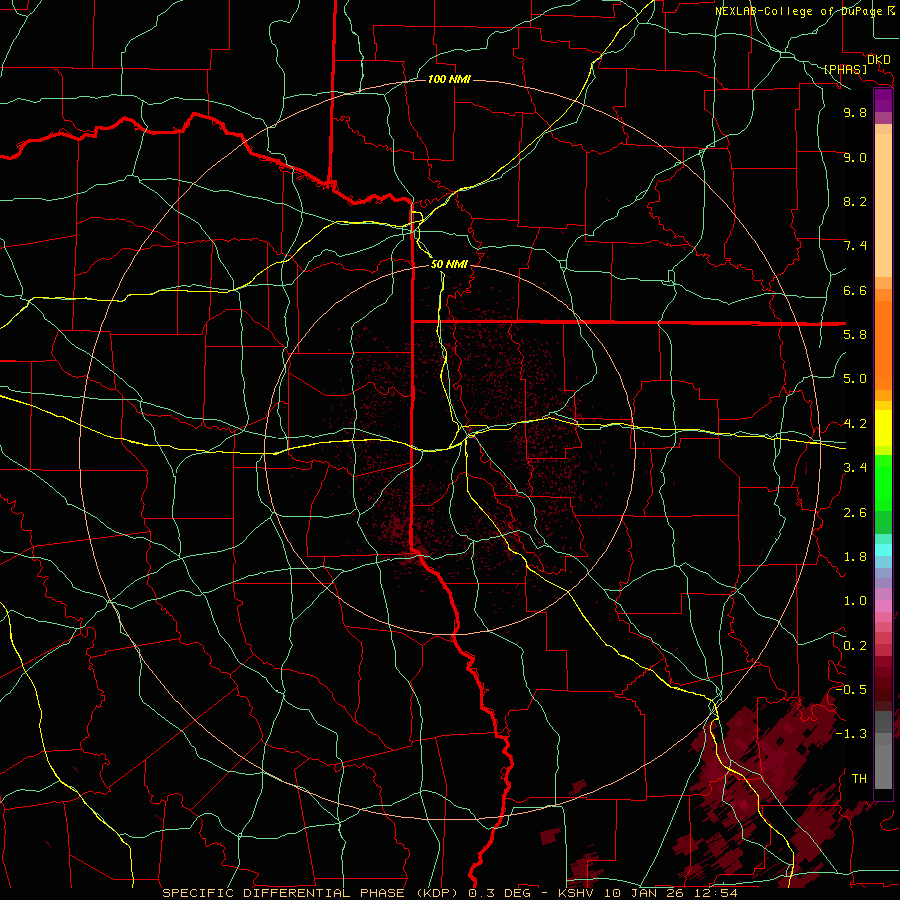
Task: Click the "TH" threshold label on the scale
Action: click(x=859, y=778)
